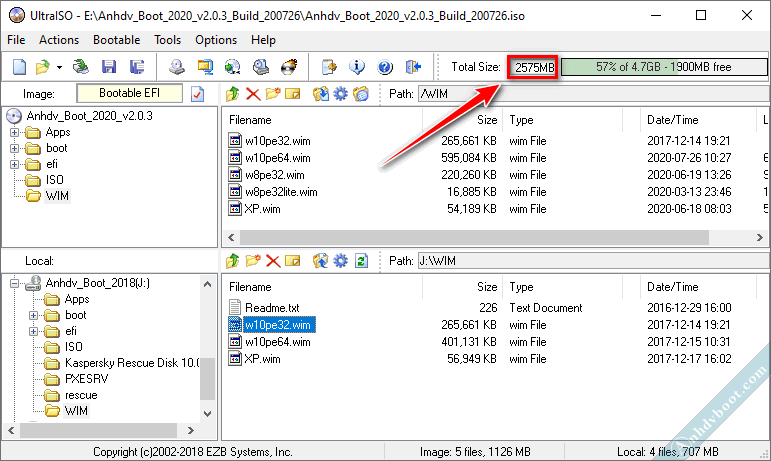Expand the Apps folder in image tree

pyautogui.click(x=14, y=132)
